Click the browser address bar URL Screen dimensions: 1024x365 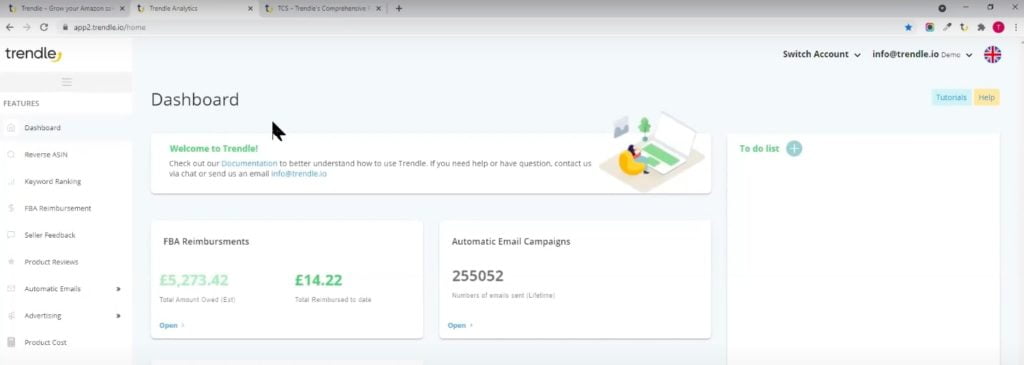(110, 27)
